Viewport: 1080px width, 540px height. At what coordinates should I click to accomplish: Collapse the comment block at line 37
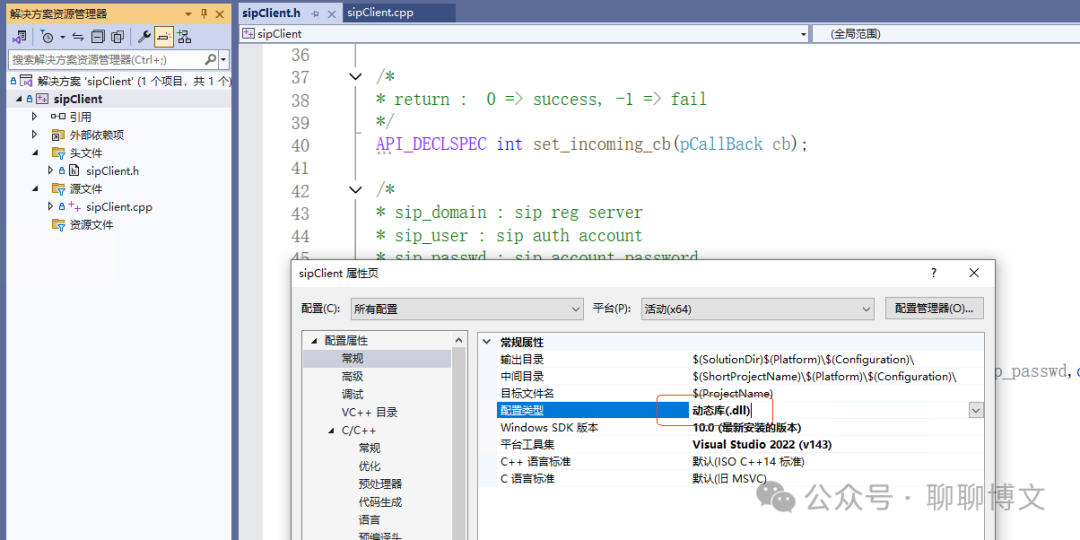pyautogui.click(x=355, y=77)
